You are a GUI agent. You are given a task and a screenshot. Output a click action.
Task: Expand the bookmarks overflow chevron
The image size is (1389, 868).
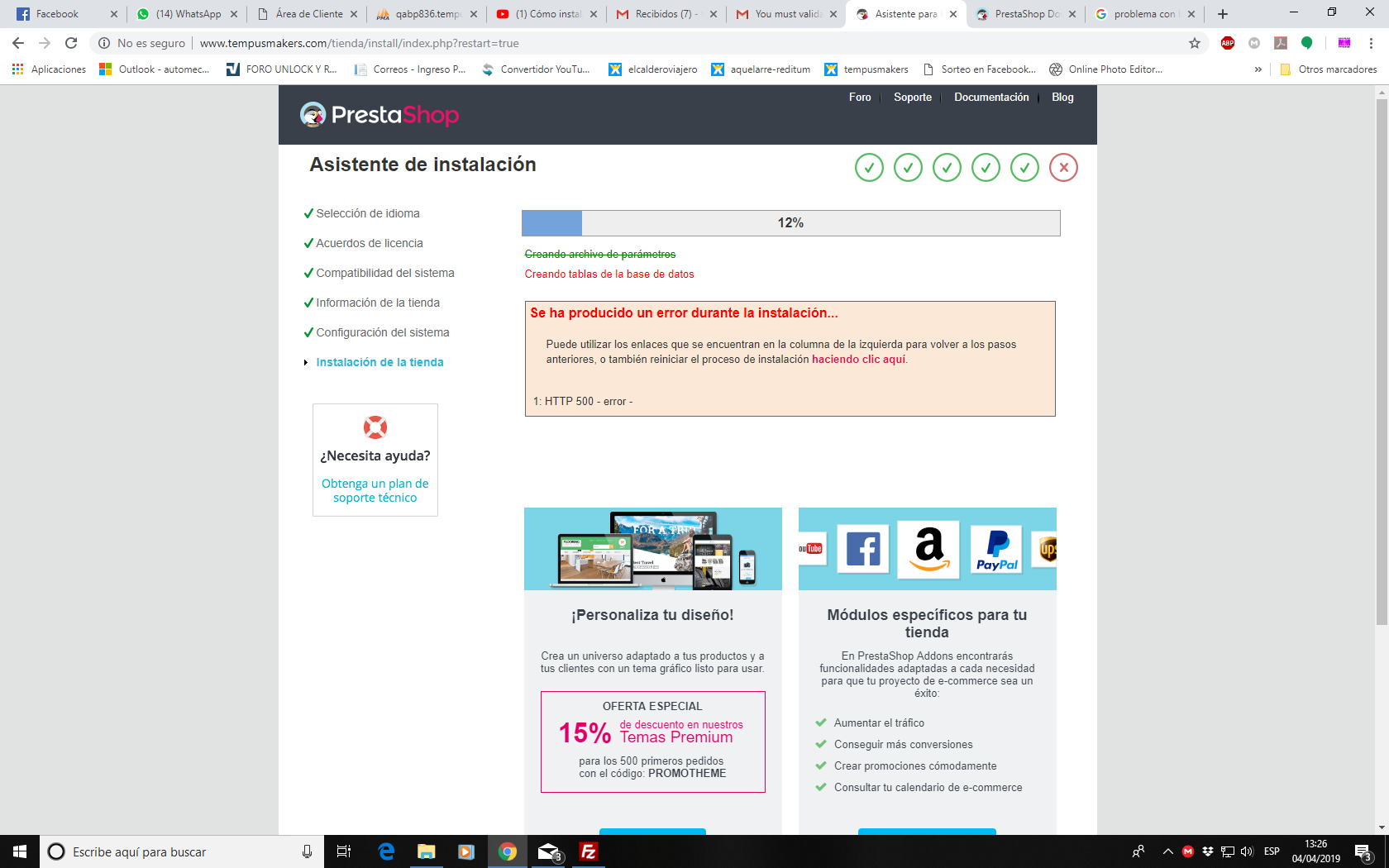pos(1258,69)
